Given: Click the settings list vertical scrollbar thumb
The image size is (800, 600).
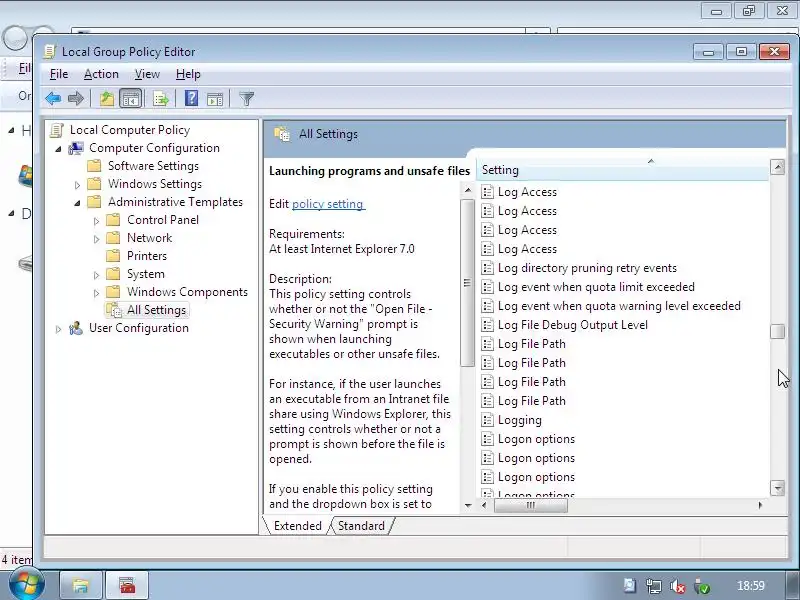Looking at the screenshot, I should point(778,332).
